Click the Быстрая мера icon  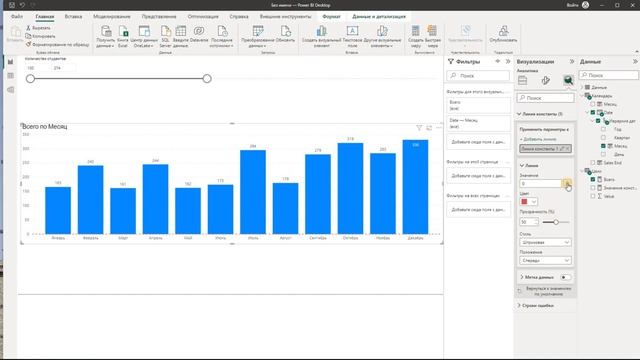click(432, 31)
